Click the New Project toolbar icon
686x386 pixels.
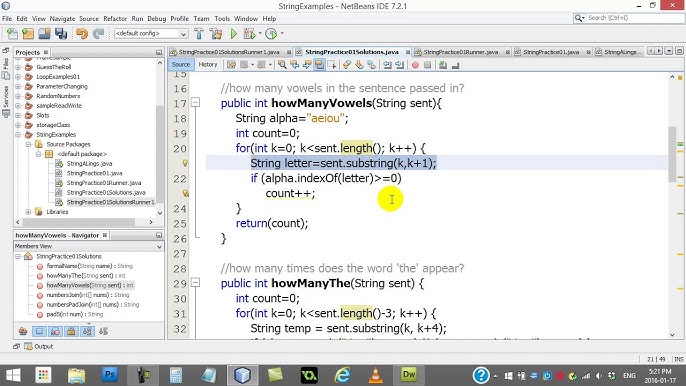pyautogui.click(x=28, y=33)
